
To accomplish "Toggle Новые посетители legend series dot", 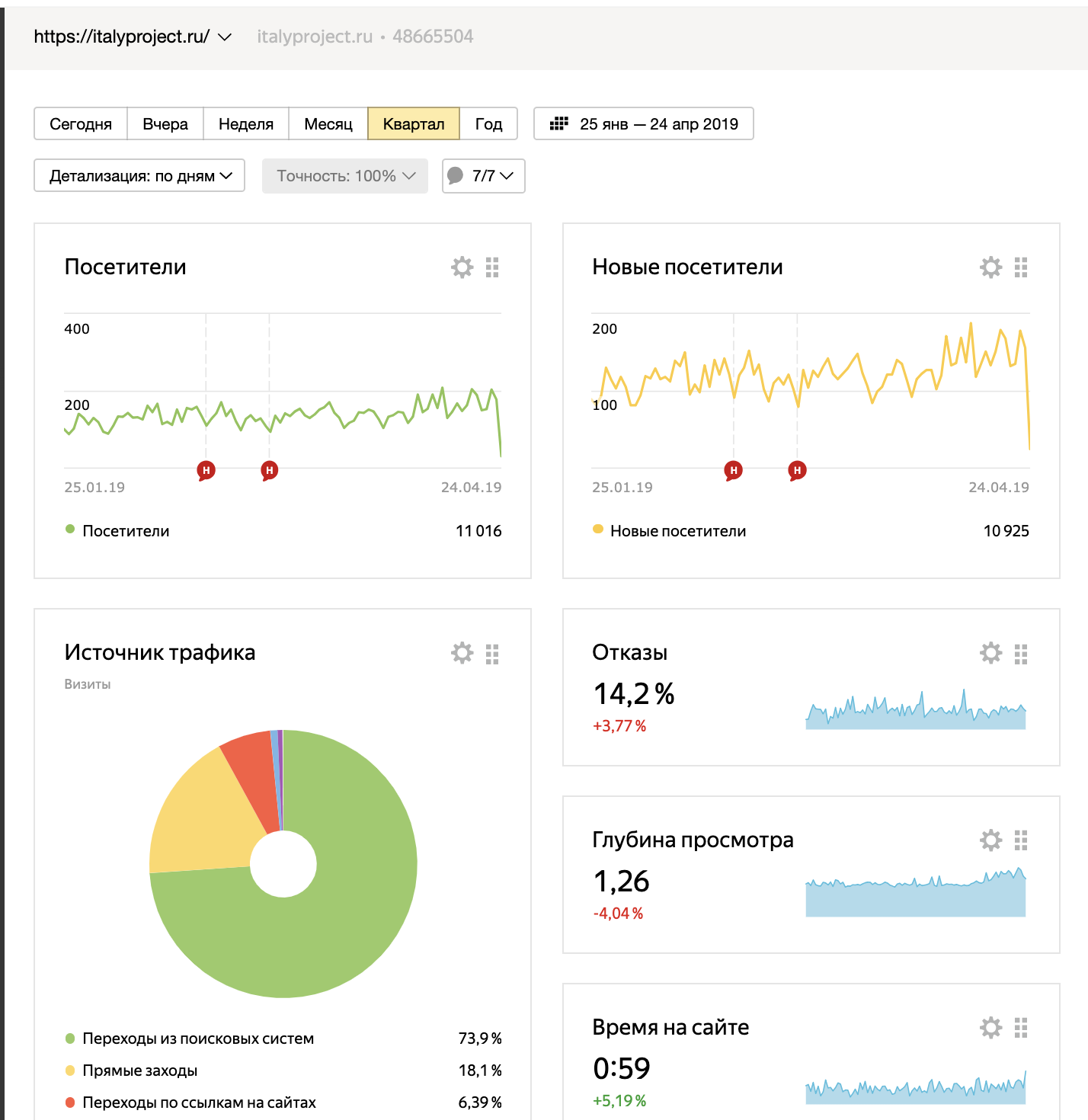I will (598, 530).
